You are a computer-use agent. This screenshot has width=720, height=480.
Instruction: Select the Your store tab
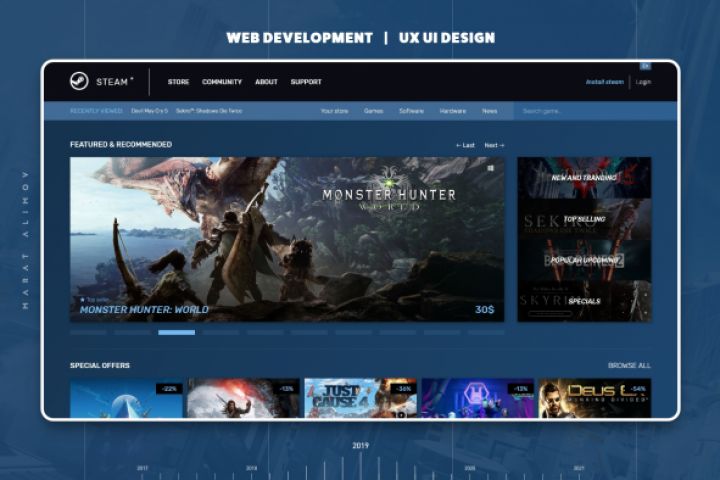tap(334, 111)
